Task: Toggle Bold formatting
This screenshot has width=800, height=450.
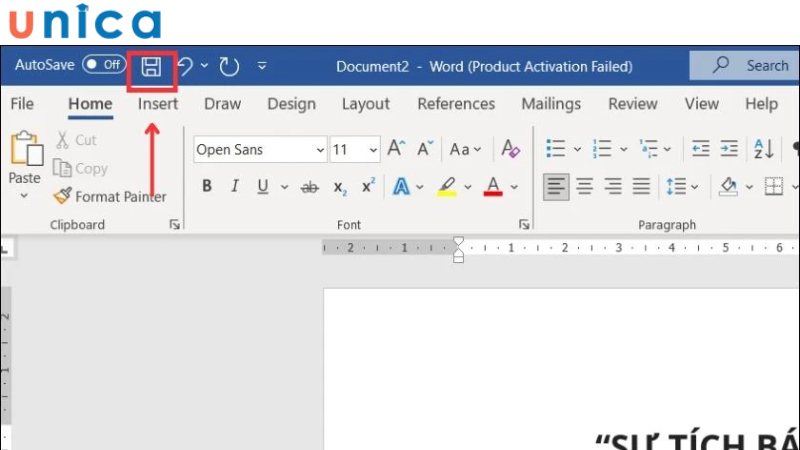Action: [x=207, y=187]
